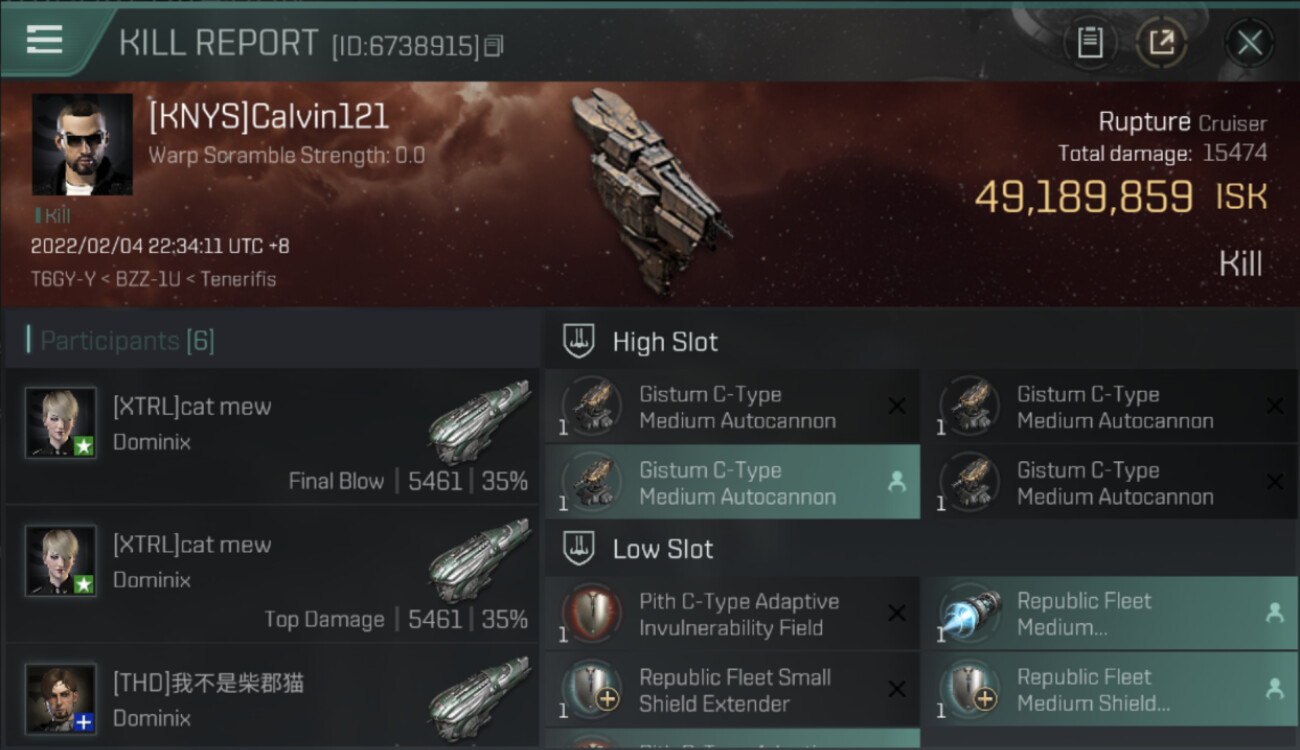This screenshot has width=1300, height=750.
Task: Close the kill report panel
Action: pos(1249,43)
